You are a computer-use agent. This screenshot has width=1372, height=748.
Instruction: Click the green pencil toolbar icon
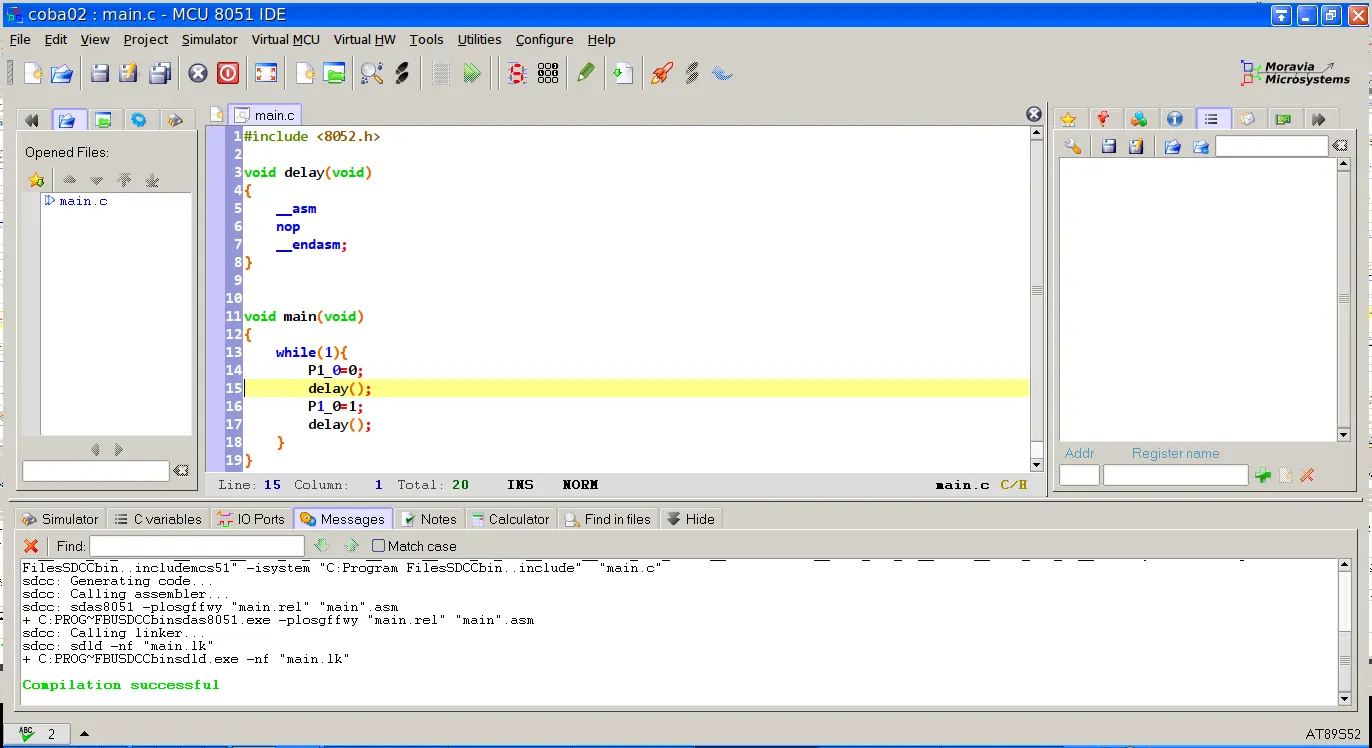click(x=586, y=73)
